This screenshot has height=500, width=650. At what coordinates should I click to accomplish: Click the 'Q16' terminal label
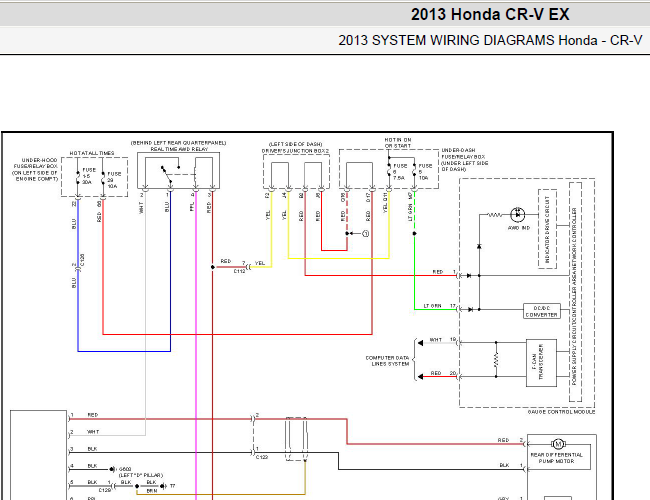tap(343, 197)
